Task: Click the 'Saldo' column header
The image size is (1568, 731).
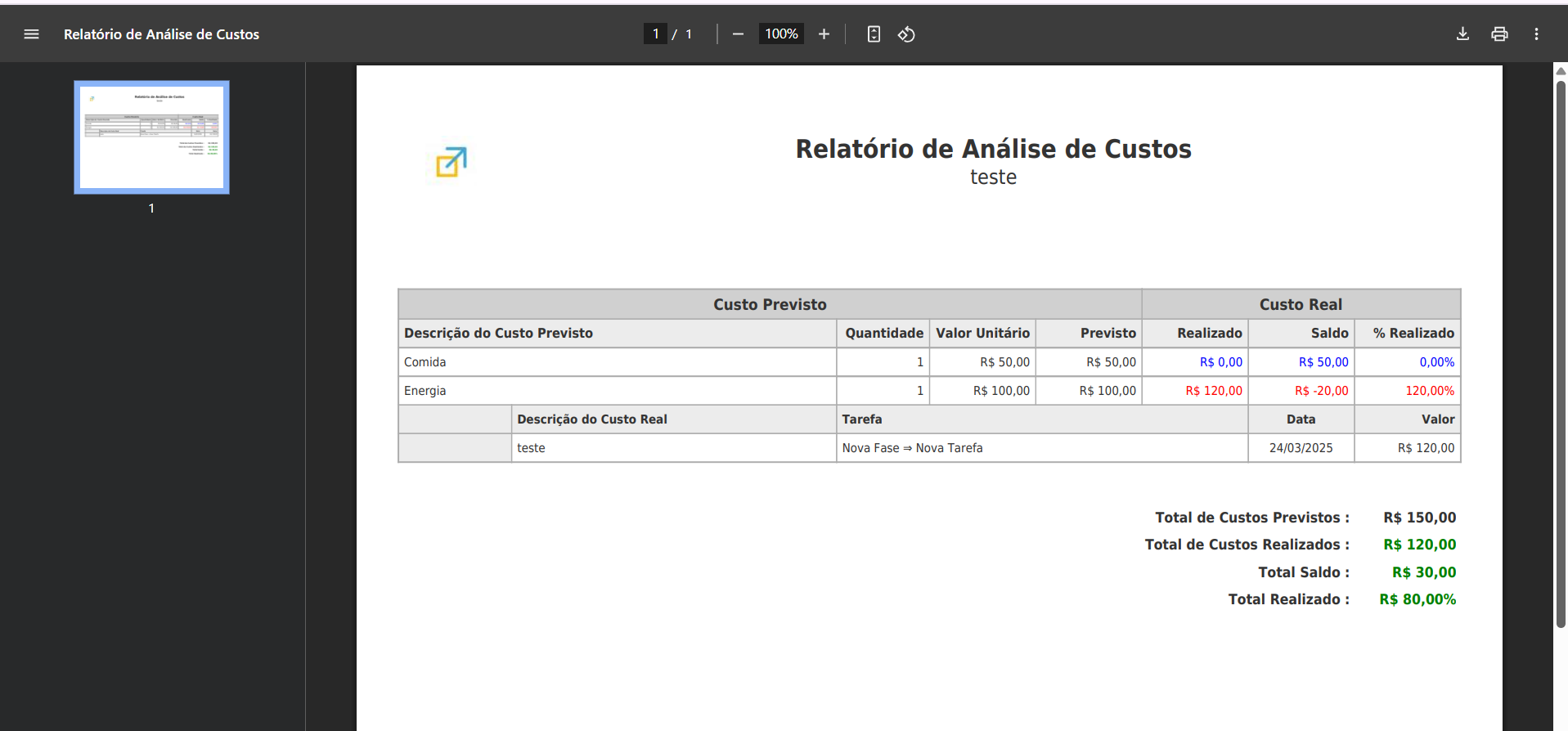Action: click(1301, 333)
